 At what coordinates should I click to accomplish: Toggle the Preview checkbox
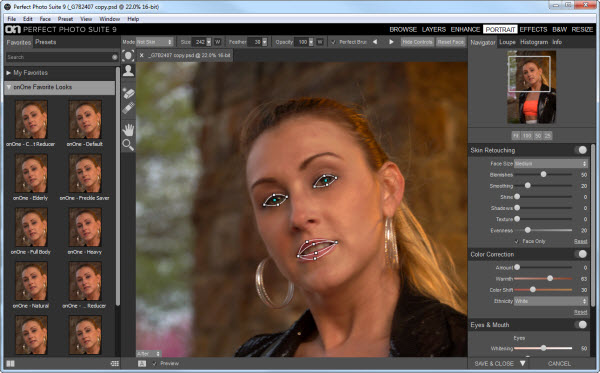tap(155, 363)
